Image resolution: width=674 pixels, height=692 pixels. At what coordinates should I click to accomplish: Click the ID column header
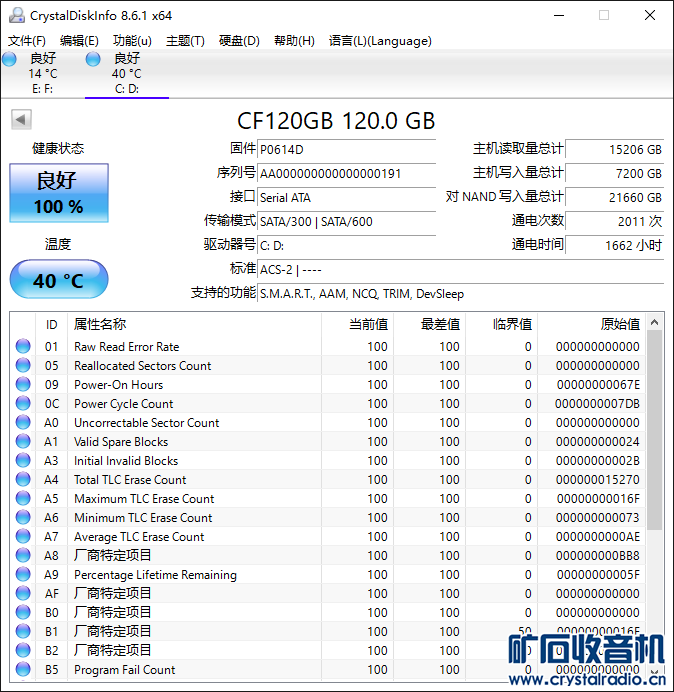tap(51, 324)
